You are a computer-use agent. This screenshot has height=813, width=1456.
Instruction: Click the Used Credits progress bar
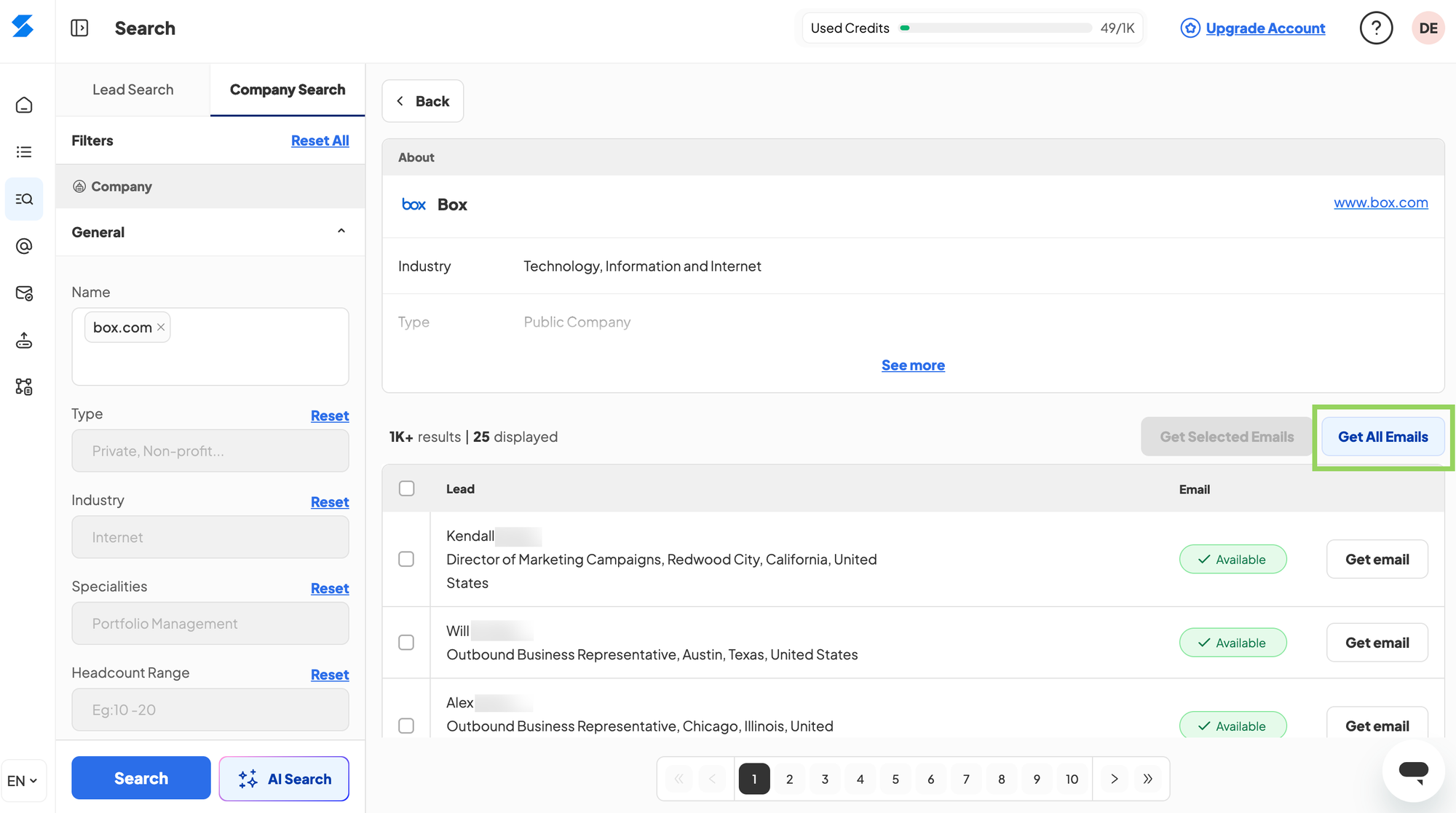click(x=996, y=28)
